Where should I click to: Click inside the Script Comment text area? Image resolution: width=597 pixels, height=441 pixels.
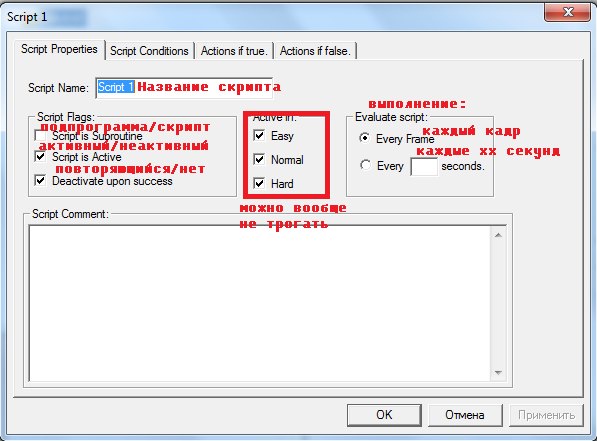259,304
